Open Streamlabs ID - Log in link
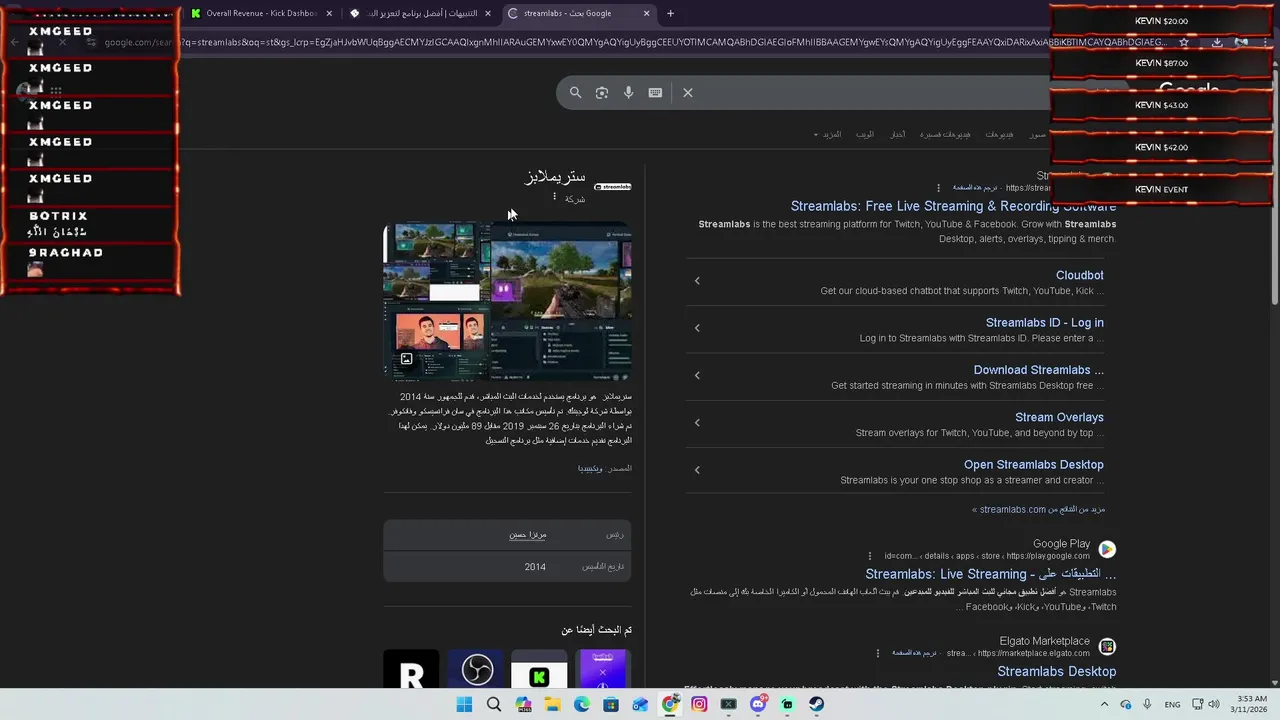 click(1044, 322)
